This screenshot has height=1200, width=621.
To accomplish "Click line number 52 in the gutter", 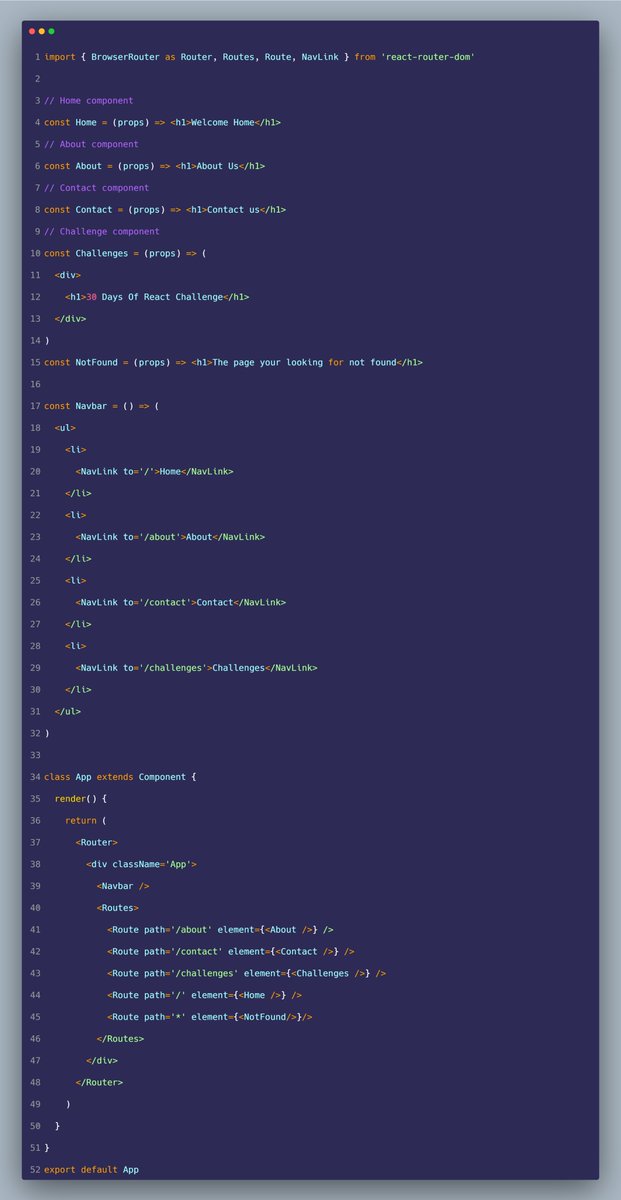I will click(x=35, y=1169).
